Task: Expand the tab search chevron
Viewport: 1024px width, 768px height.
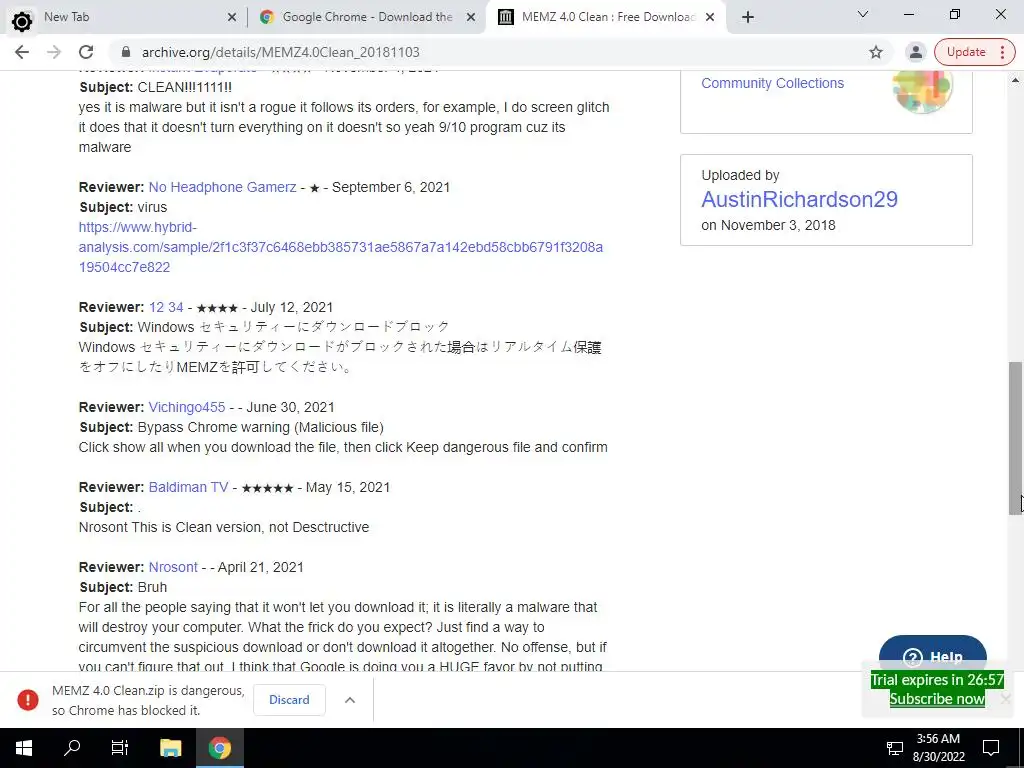Action: (x=863, y=14)
